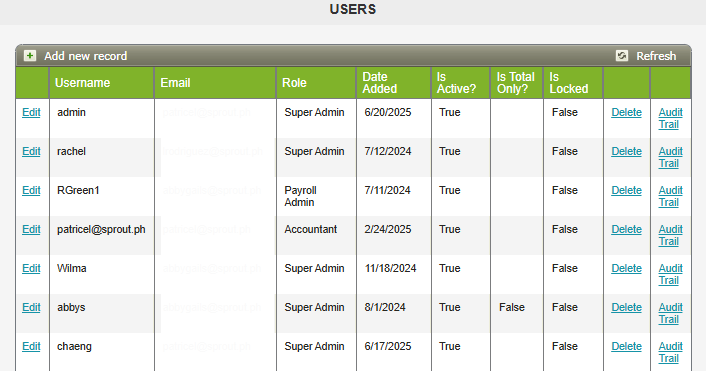Open Audit Trail for RGreen1
The height and width of the screenshot is (371, 706).
[x=670, y=196]
